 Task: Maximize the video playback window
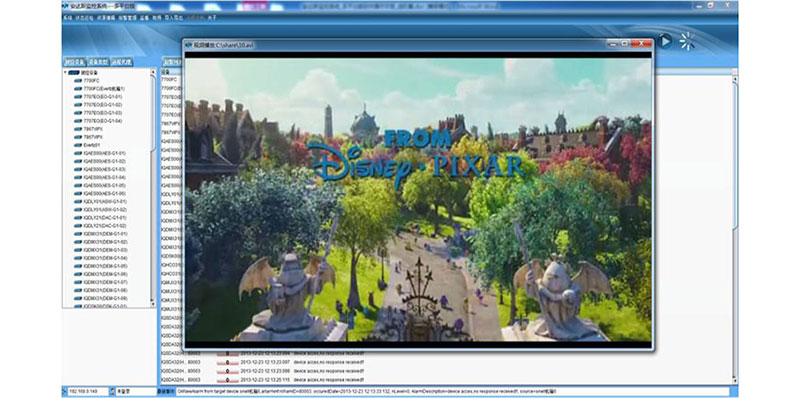tap(624, 44)
